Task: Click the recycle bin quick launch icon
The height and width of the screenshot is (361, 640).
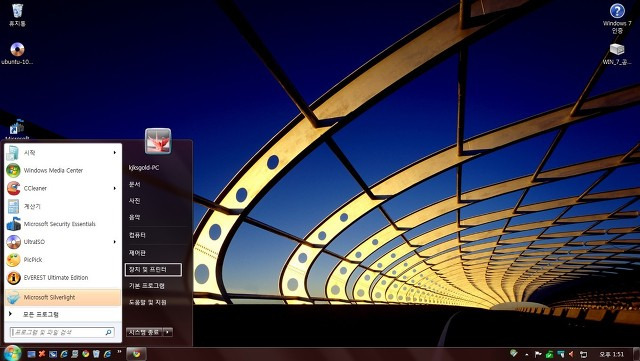Action: coord(96,354)
